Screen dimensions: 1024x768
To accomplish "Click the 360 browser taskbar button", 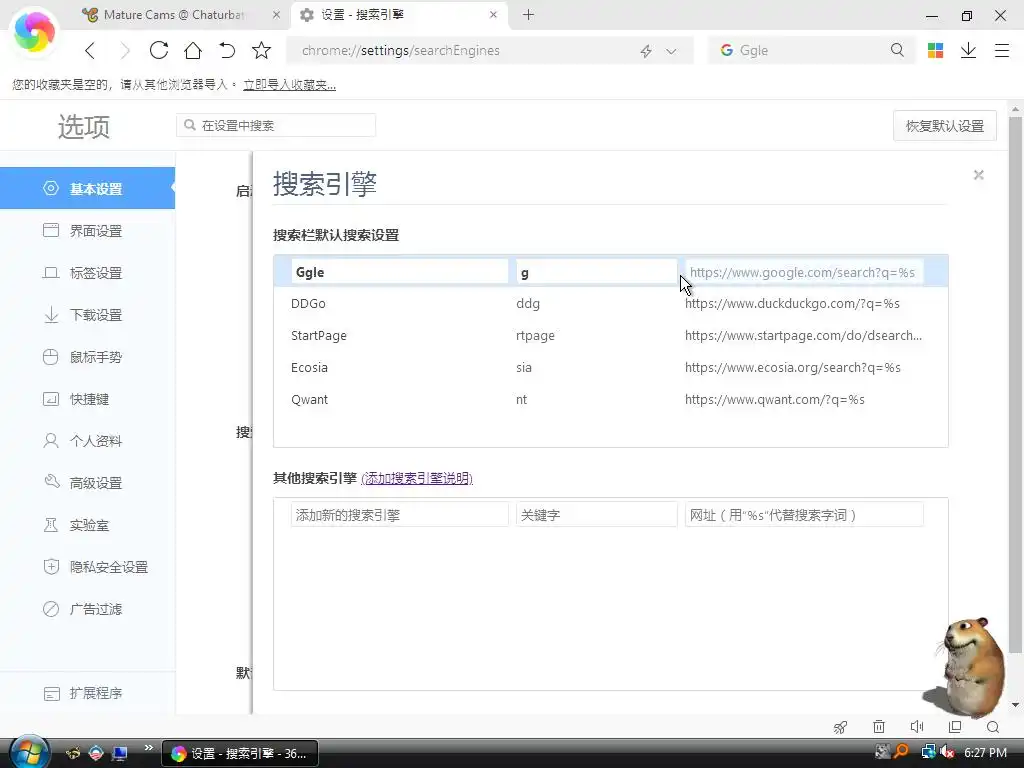I will [x=239, y=754].
